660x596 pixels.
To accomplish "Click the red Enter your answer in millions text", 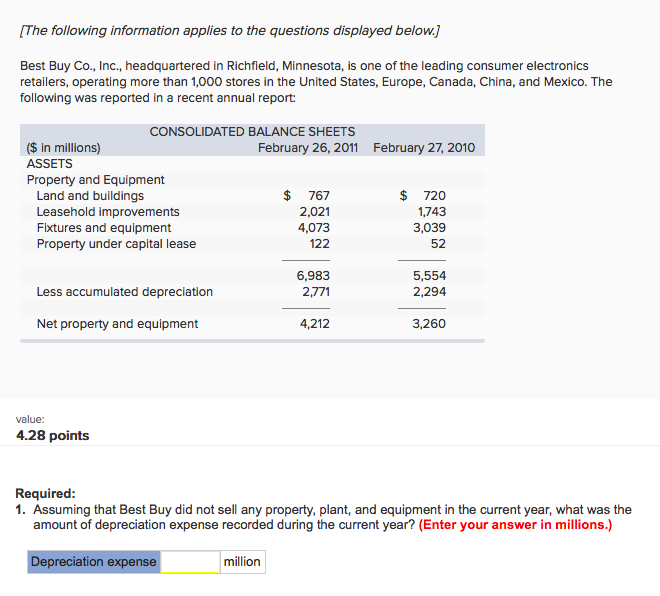I will click(515, 525).
